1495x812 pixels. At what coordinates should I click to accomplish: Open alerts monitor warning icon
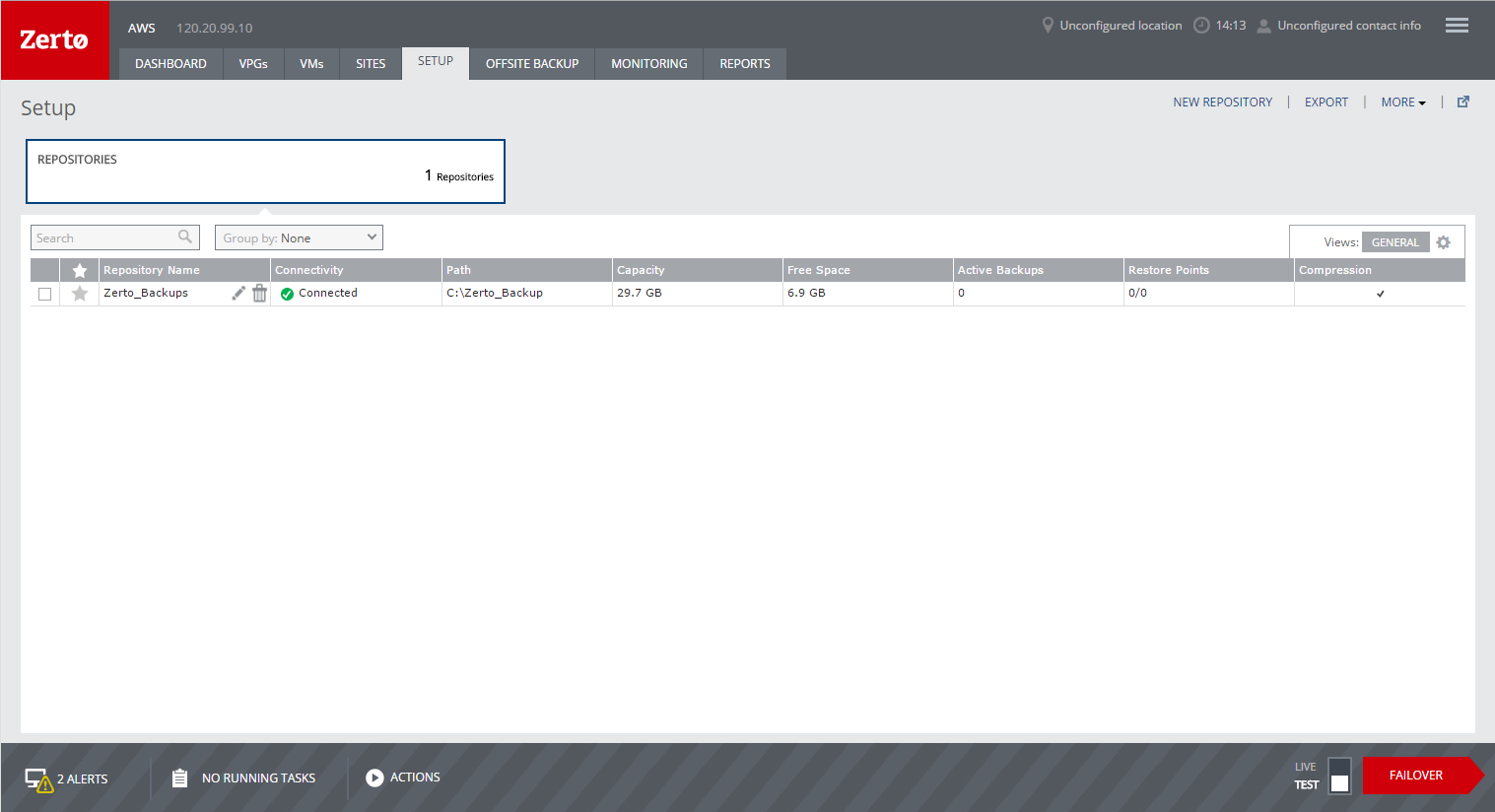click(x=38, y=779)
